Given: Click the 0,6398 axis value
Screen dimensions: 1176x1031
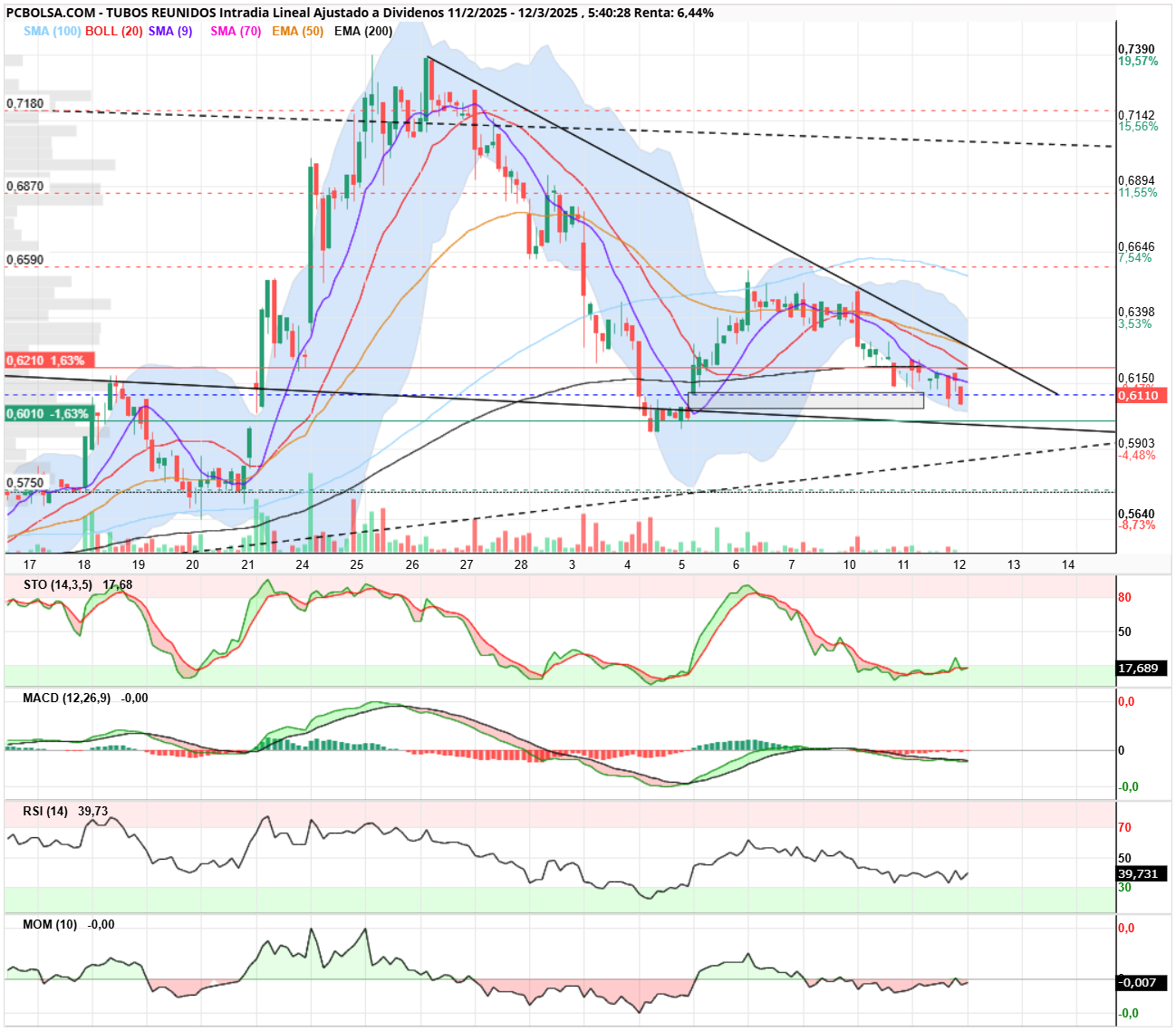Looking at the screenshot, I should tap(1136, 313).
